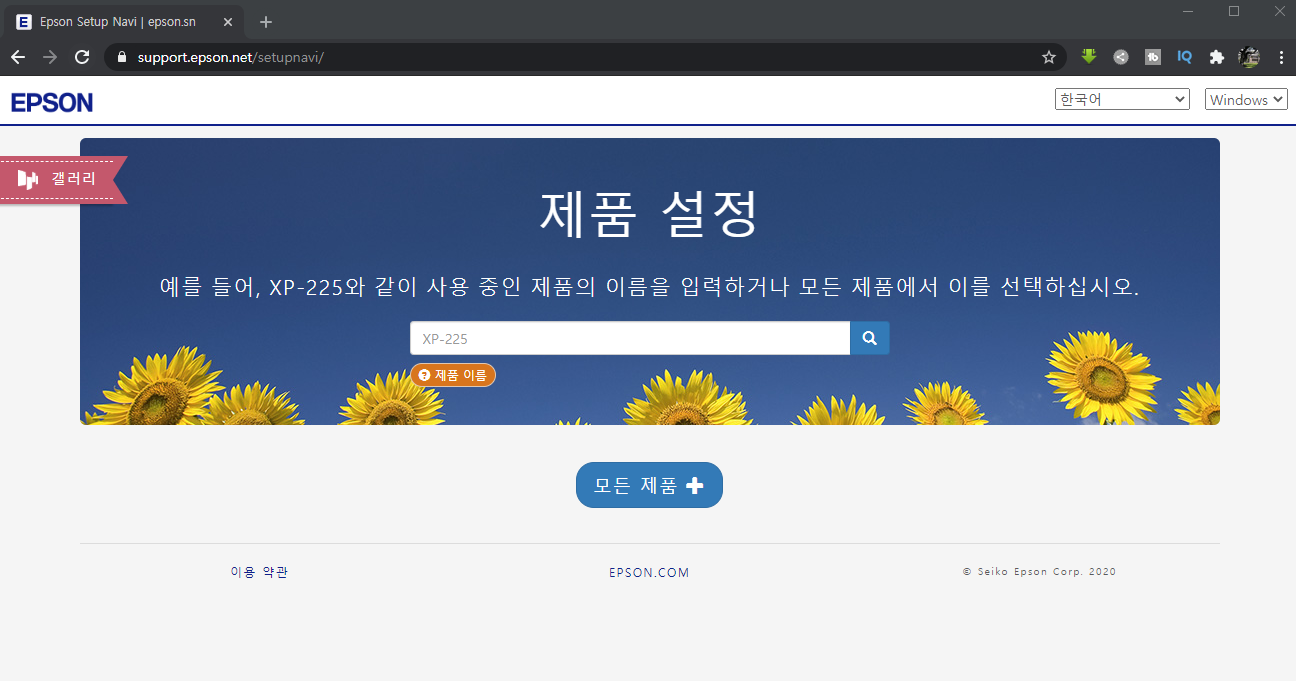Image resolution: width=1296 pixels, height=681 pixels.
Task: Click the 제품 이름 help badge
Action: (x=453, y=375)
